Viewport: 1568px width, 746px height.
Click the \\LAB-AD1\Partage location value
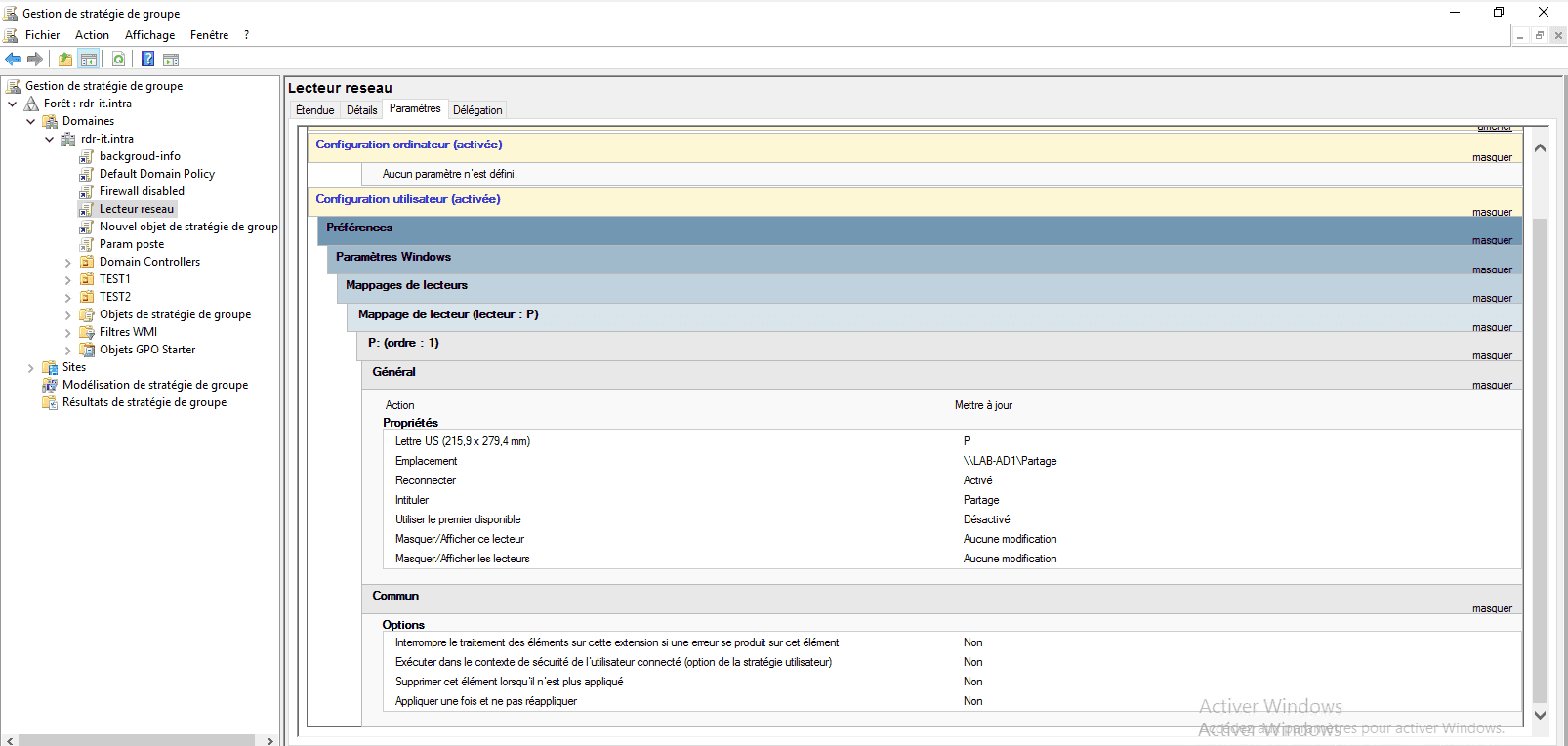coord(1010,461)
